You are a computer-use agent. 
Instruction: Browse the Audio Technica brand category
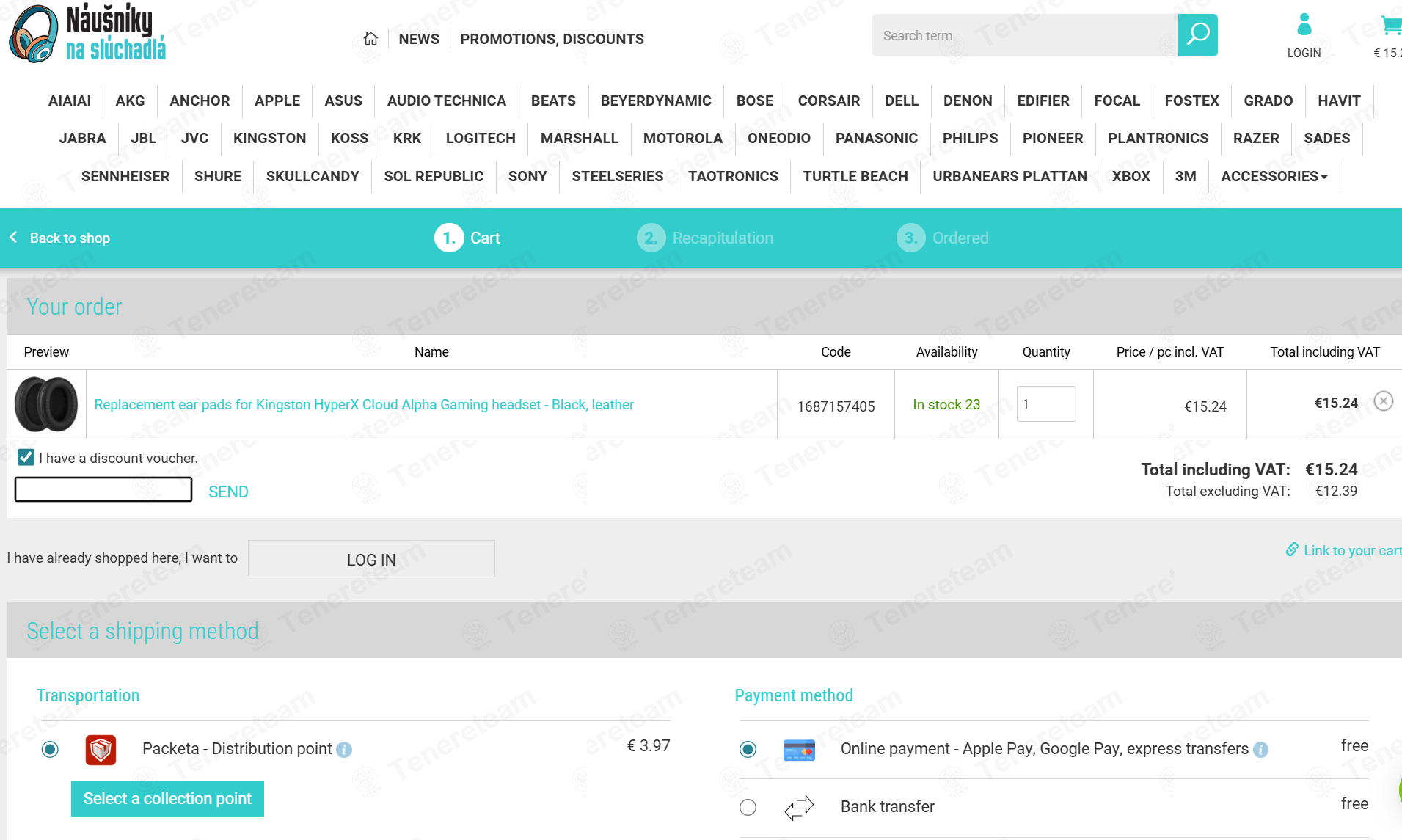447,101
